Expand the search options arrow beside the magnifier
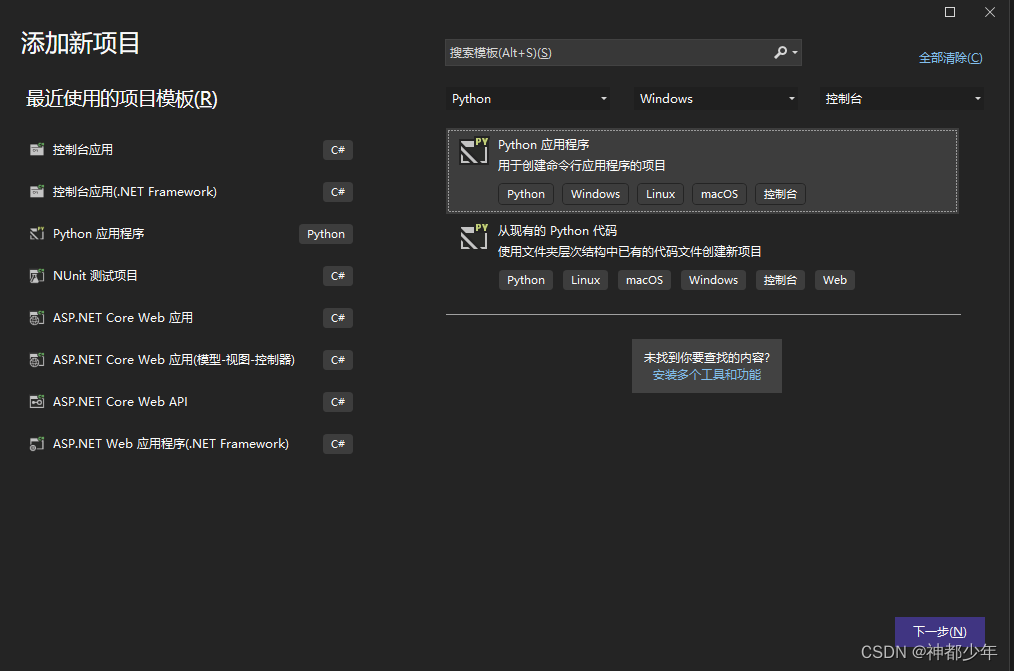Screen dimensions: 1014x671 coord(795,52)
